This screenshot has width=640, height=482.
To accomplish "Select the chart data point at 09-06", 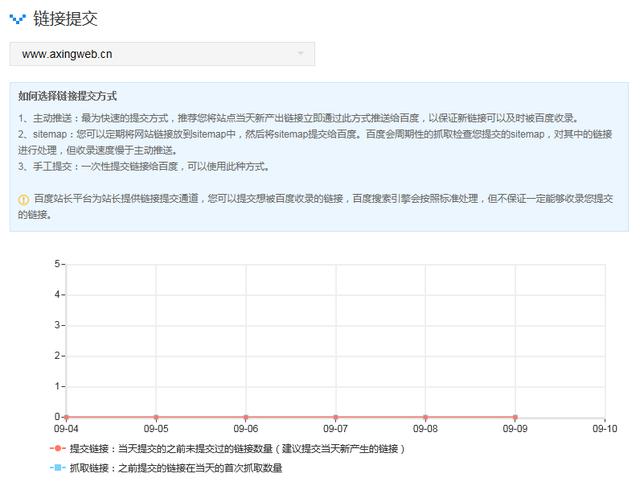I will click(246, 417).
